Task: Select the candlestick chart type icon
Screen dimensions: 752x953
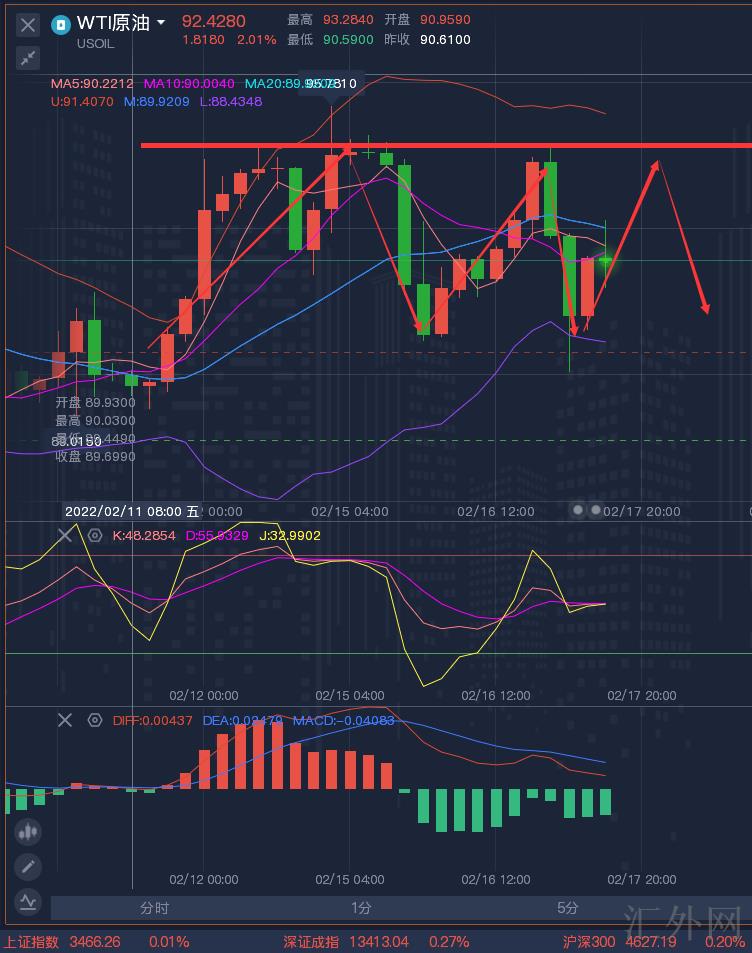Action: coord(28,831)
